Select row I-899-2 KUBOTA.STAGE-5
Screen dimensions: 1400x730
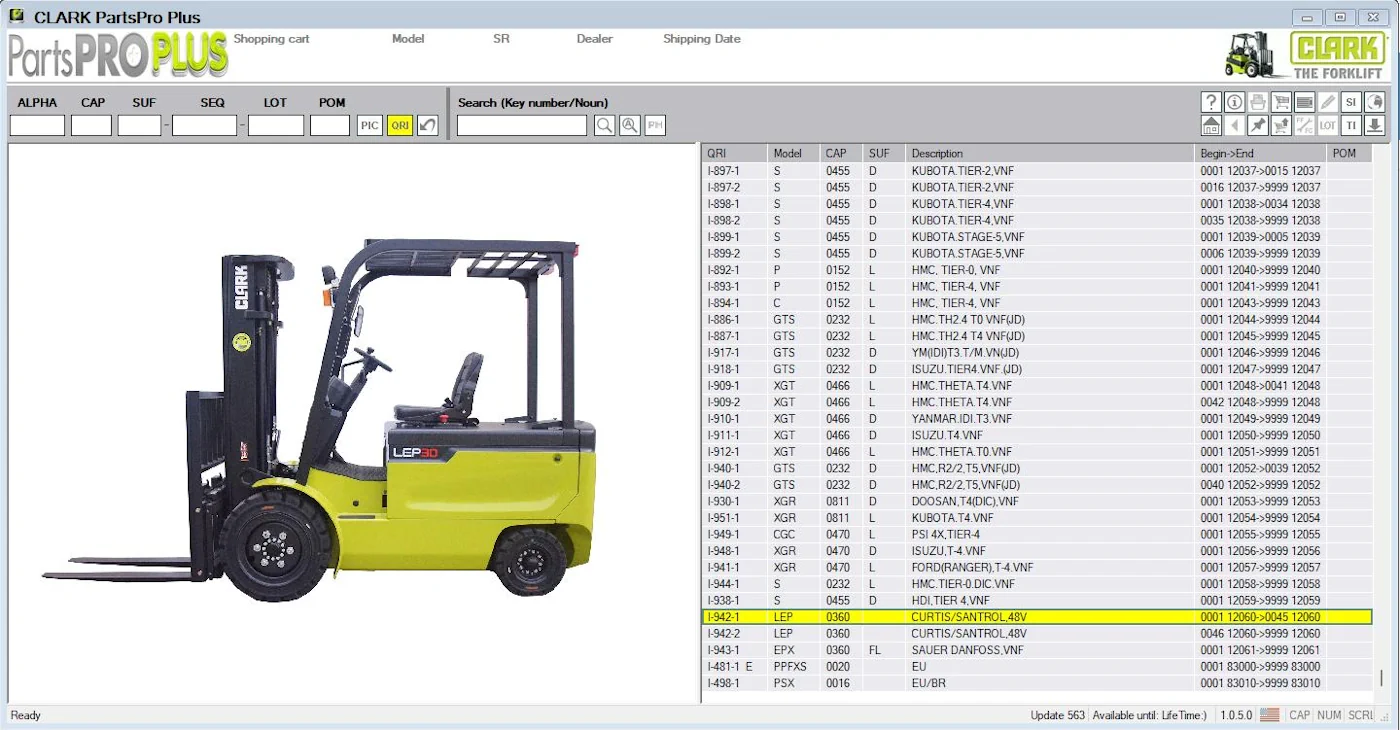1037,253
